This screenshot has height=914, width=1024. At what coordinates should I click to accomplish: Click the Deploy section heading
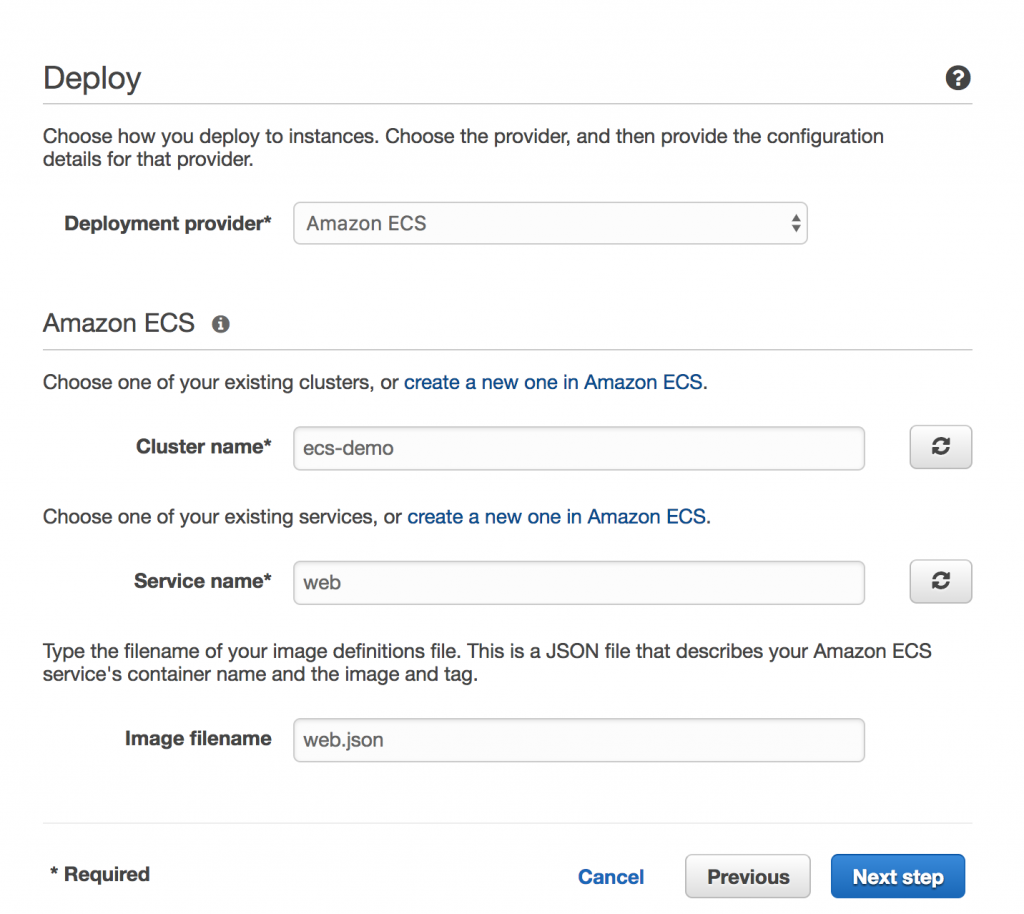92,78
